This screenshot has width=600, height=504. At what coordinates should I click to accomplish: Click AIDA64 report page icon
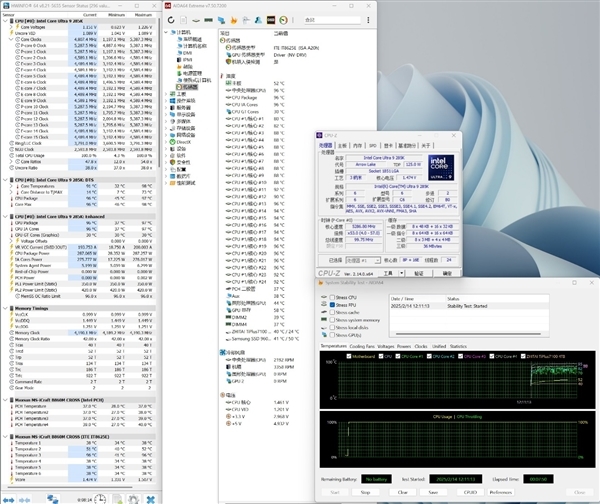click(x=184, y=20)
